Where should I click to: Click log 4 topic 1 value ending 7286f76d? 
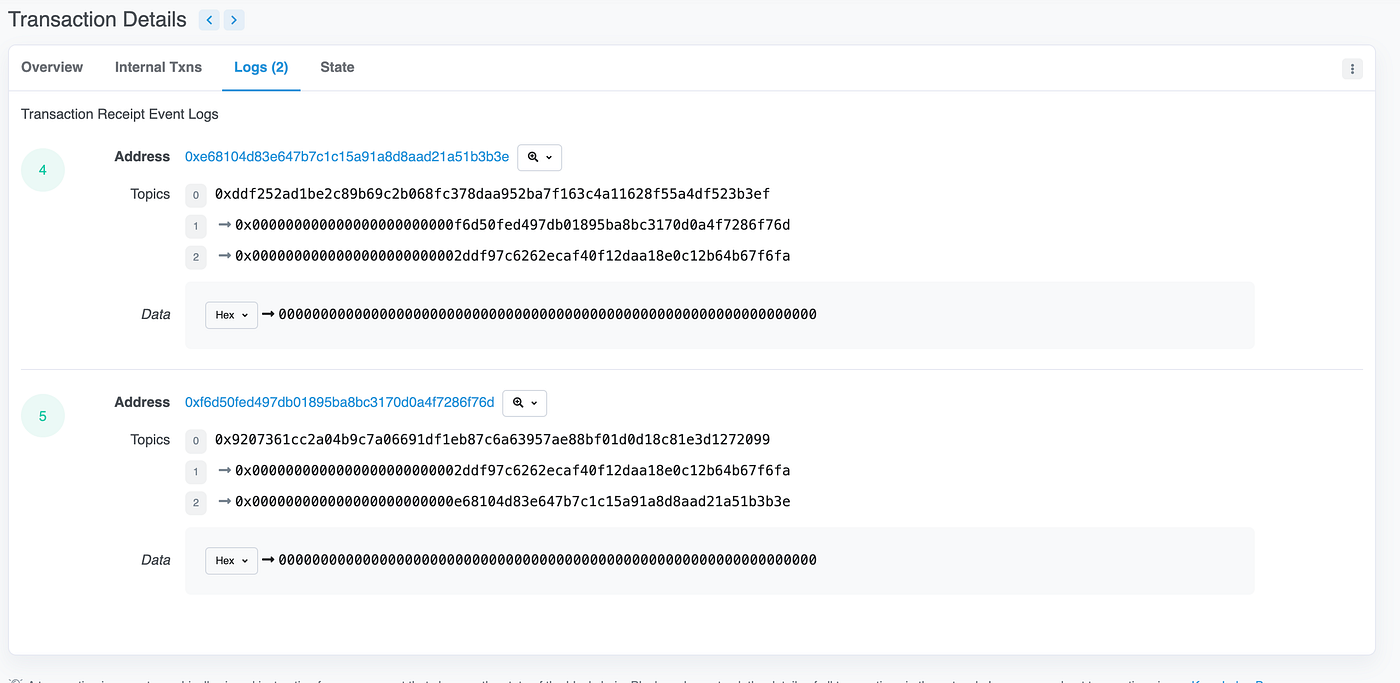513,225
